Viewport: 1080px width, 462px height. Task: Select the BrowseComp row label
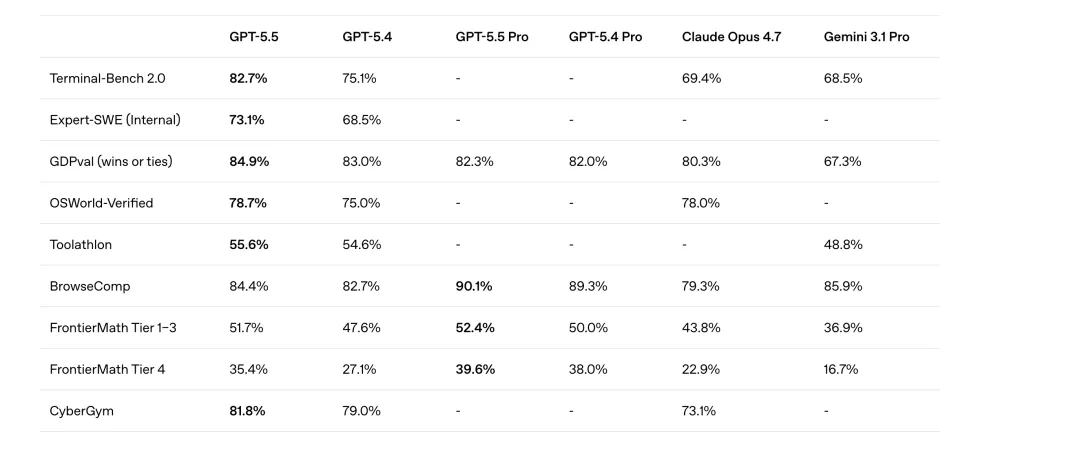click(x=90, y=286)
